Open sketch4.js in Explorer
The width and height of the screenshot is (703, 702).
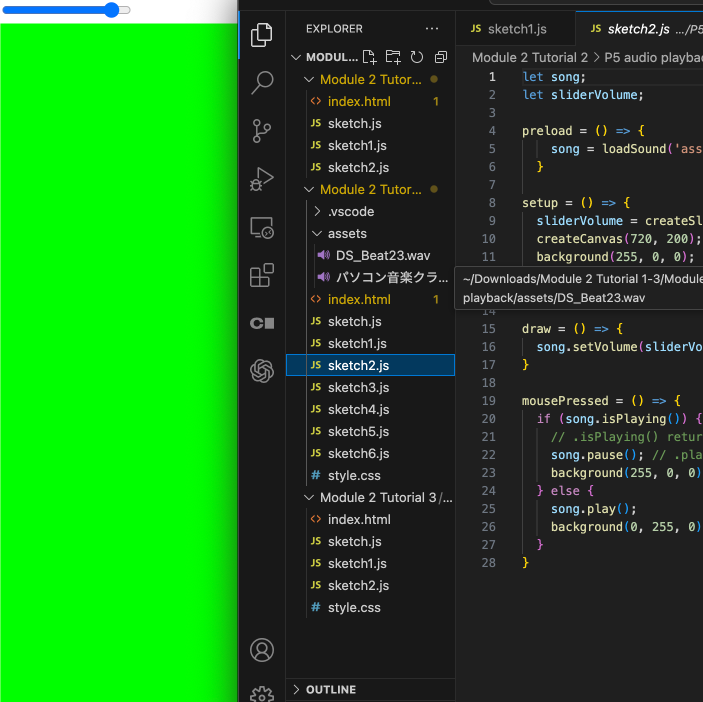click(x=370, y=409)
